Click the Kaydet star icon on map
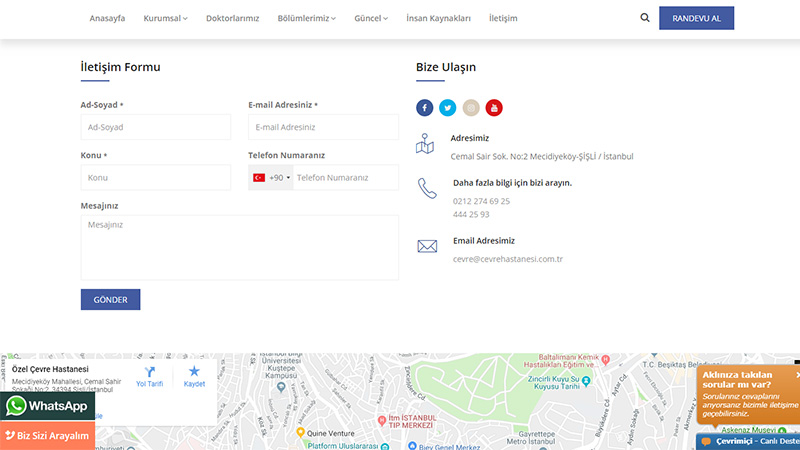This screenshot has height=450, width=800. click(194, 371)
